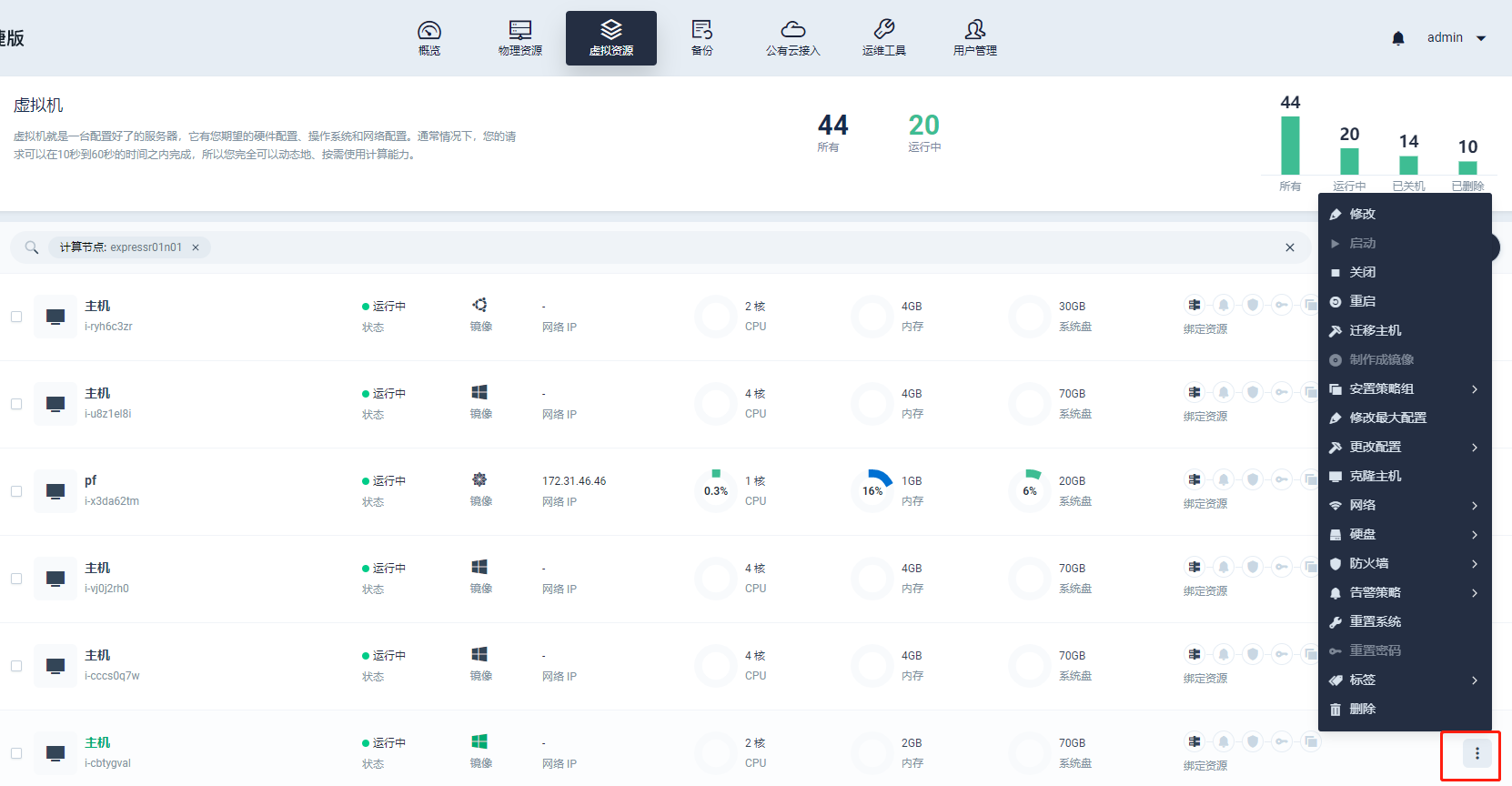Click three-dot more button for i-cbtygval
1512x786 pixels.
[x=1477, y=753]
